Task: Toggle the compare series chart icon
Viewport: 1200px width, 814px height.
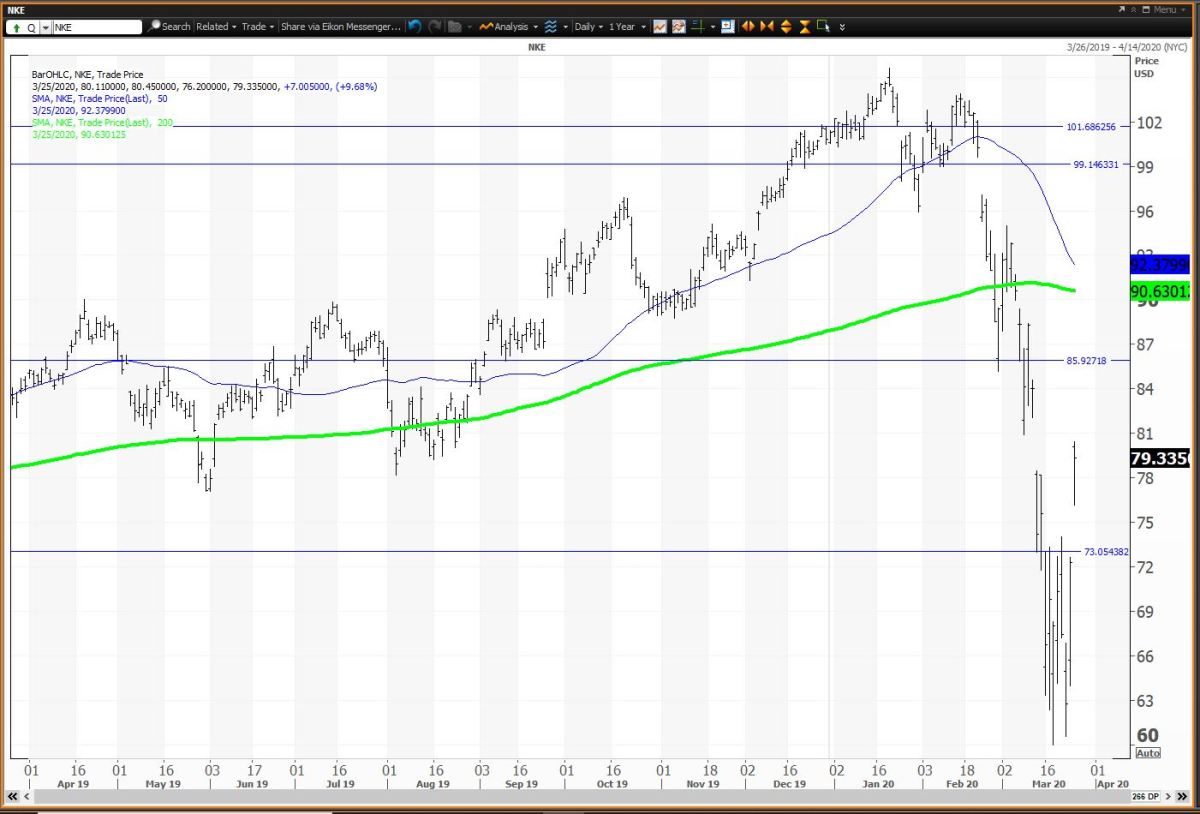Action: (x=678, y=27)
